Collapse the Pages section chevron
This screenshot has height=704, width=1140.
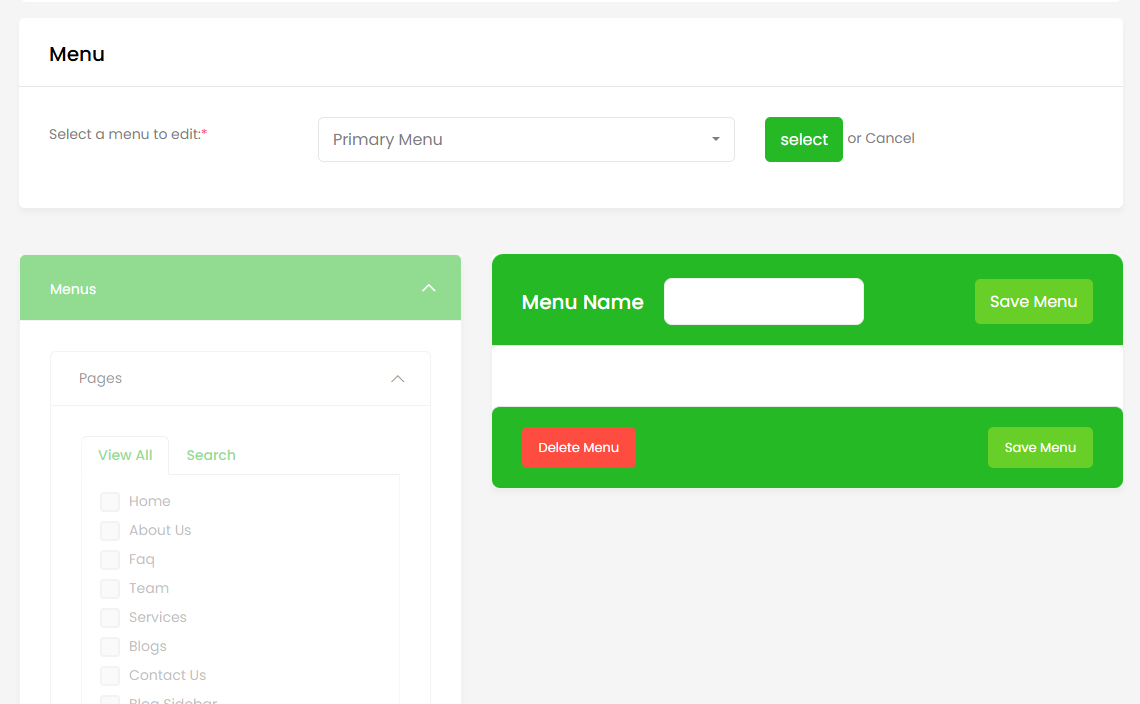click(x=397, y=379)
